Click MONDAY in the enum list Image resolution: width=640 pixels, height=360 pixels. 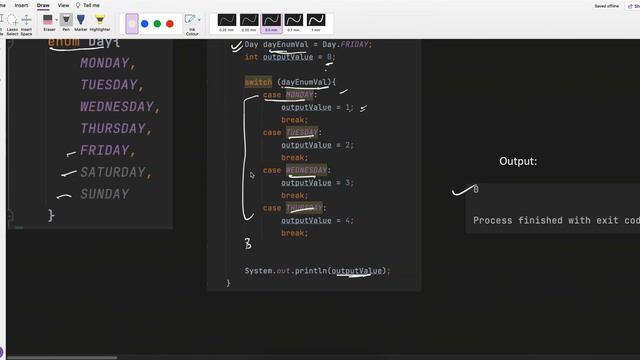105,63
